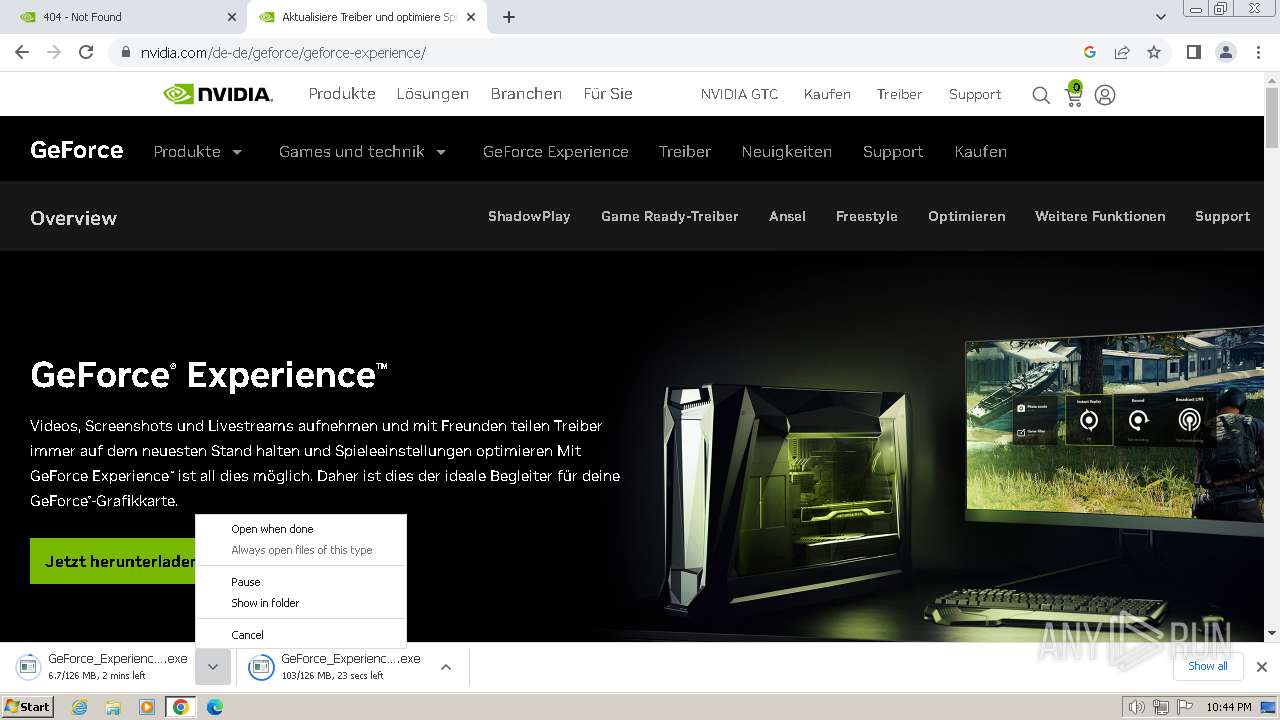This screenshot has width=1280, height=720.
Task: Jump to the Optimieren section
Action: 967,216
